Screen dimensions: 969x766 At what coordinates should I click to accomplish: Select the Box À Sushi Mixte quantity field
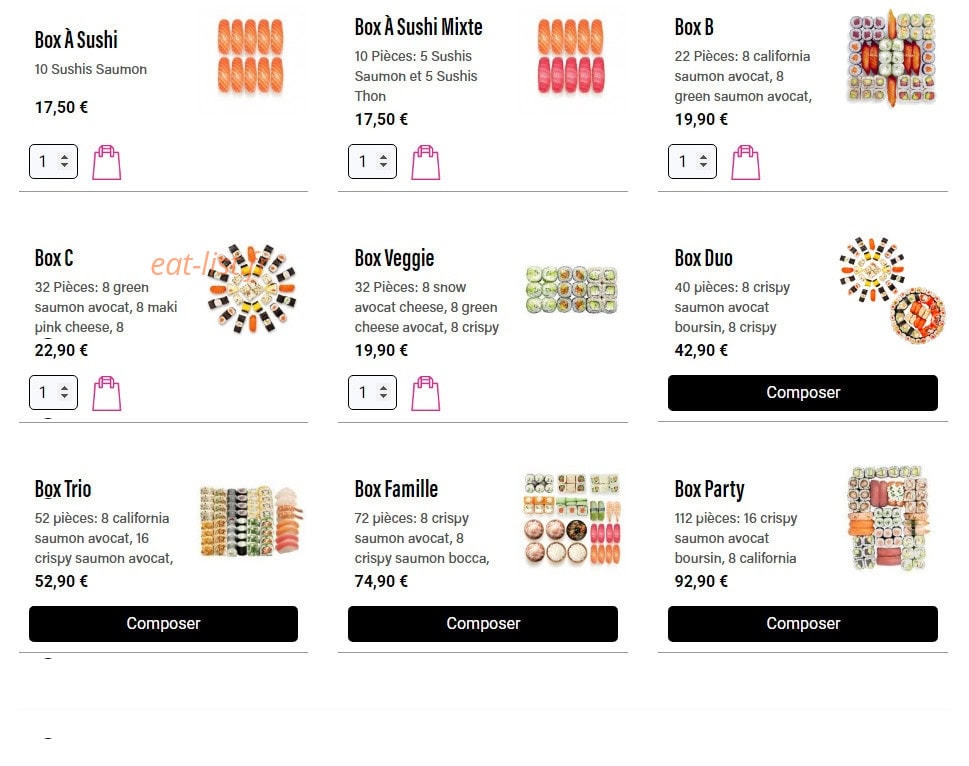click(372, 161)
